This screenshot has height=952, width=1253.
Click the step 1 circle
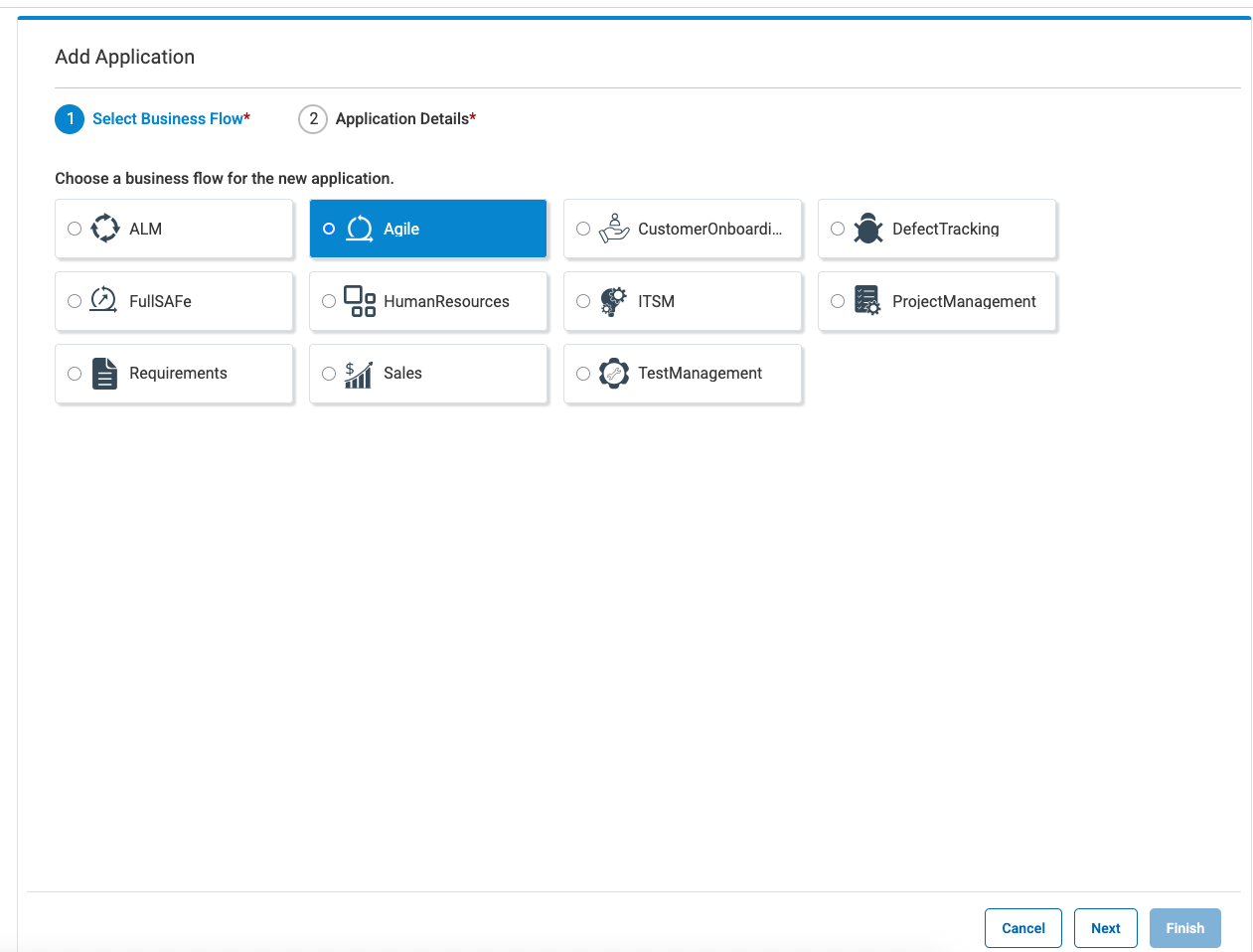[70, 119]
